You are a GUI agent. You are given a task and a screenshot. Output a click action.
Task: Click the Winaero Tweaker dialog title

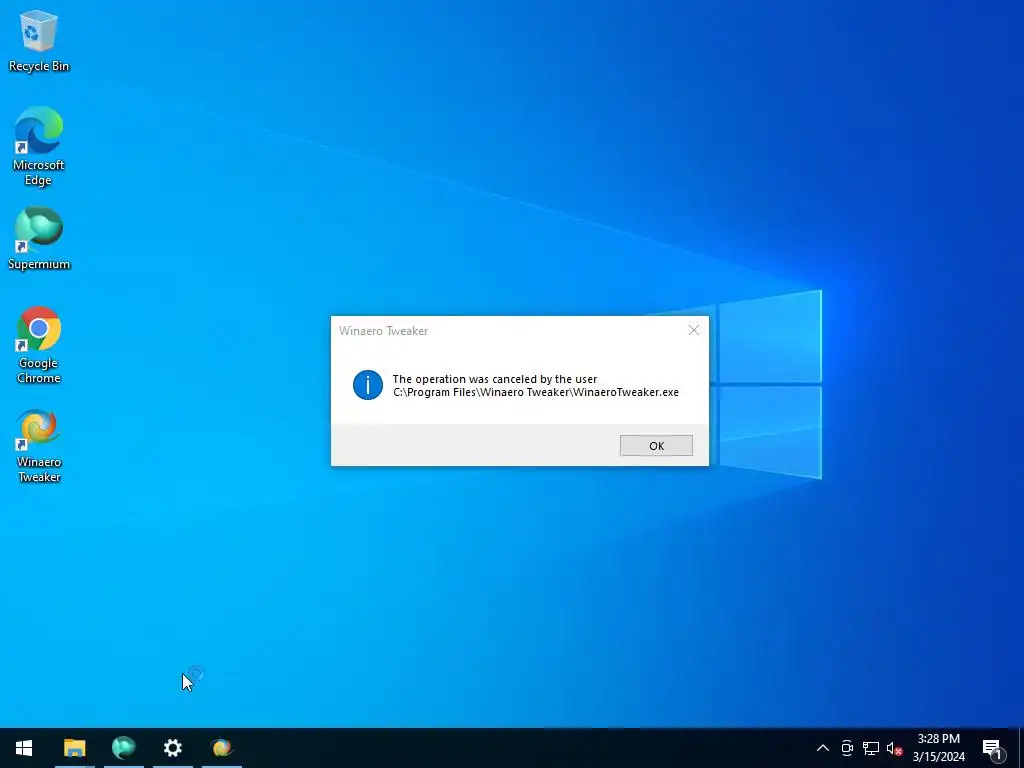pyautogui.click(x=383, y=331)
